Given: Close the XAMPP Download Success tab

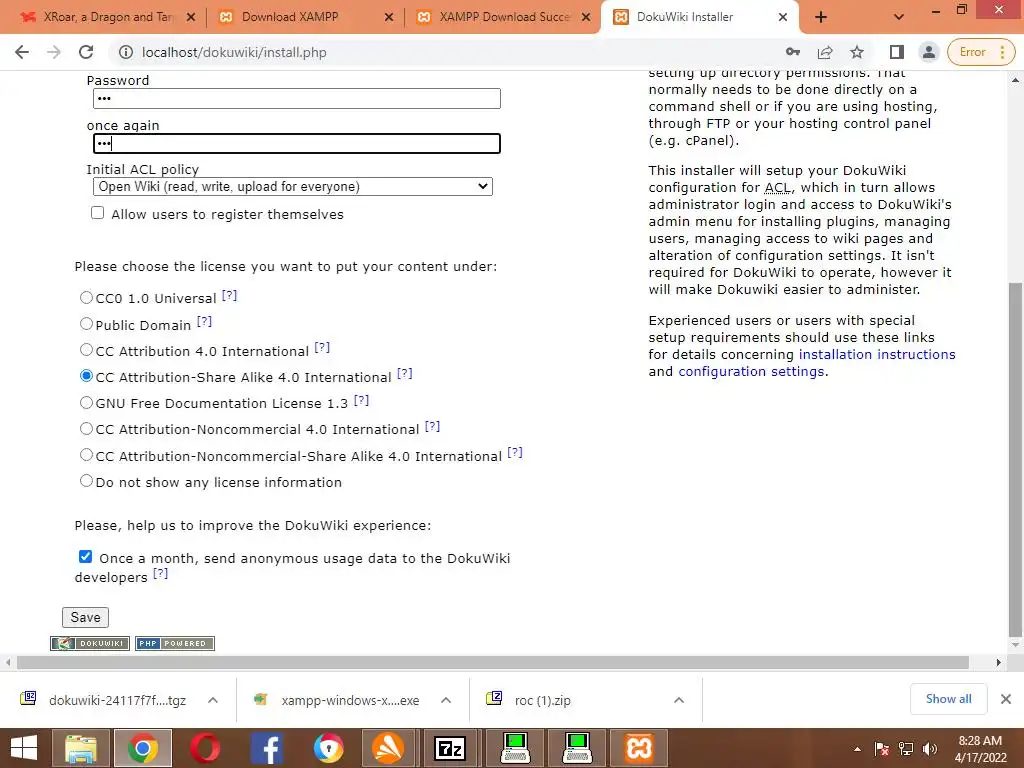Looking at the screenshot, I should pyautogui.click(x=586, y=17).
